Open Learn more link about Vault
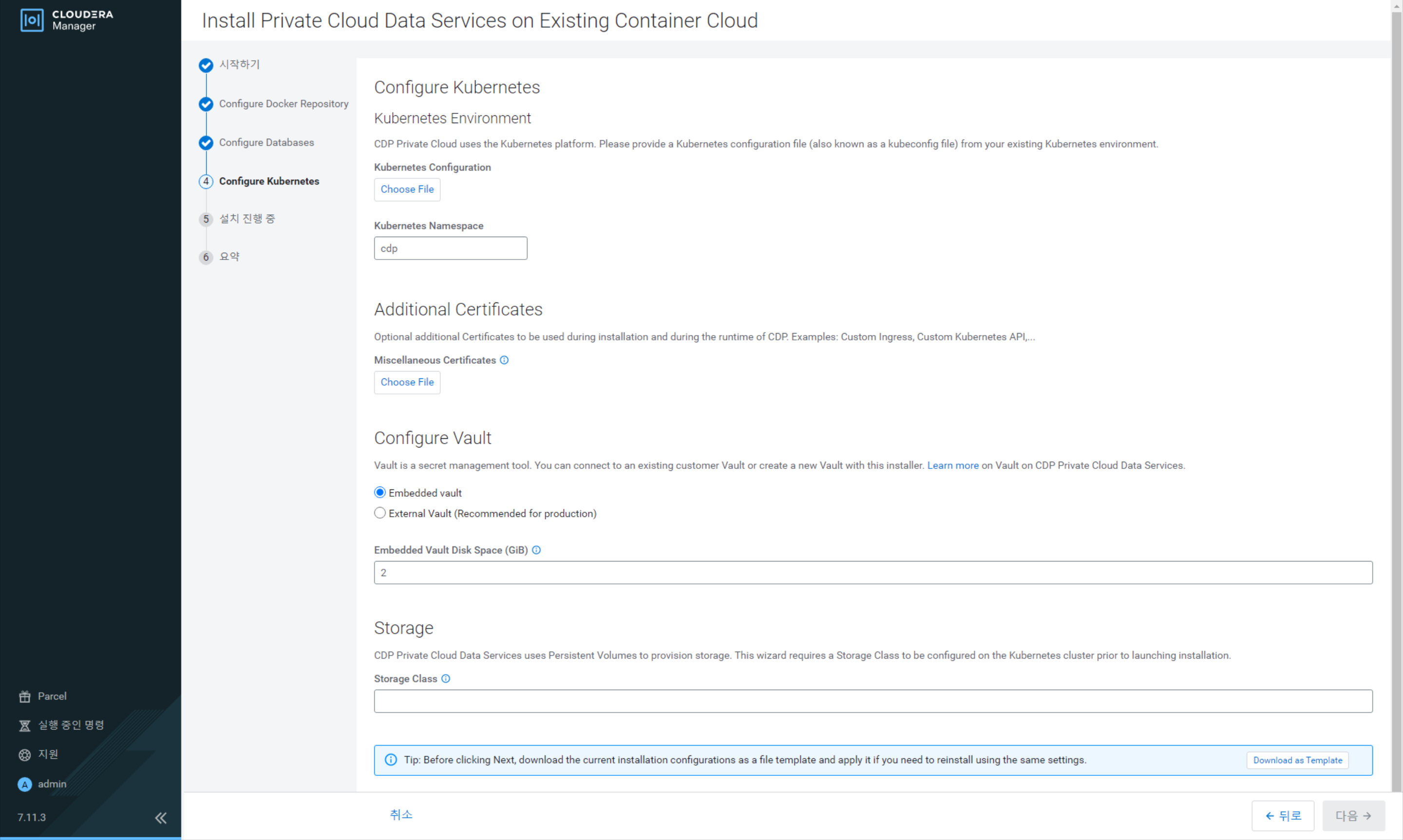1403x840 pixels. coord(953,465)
